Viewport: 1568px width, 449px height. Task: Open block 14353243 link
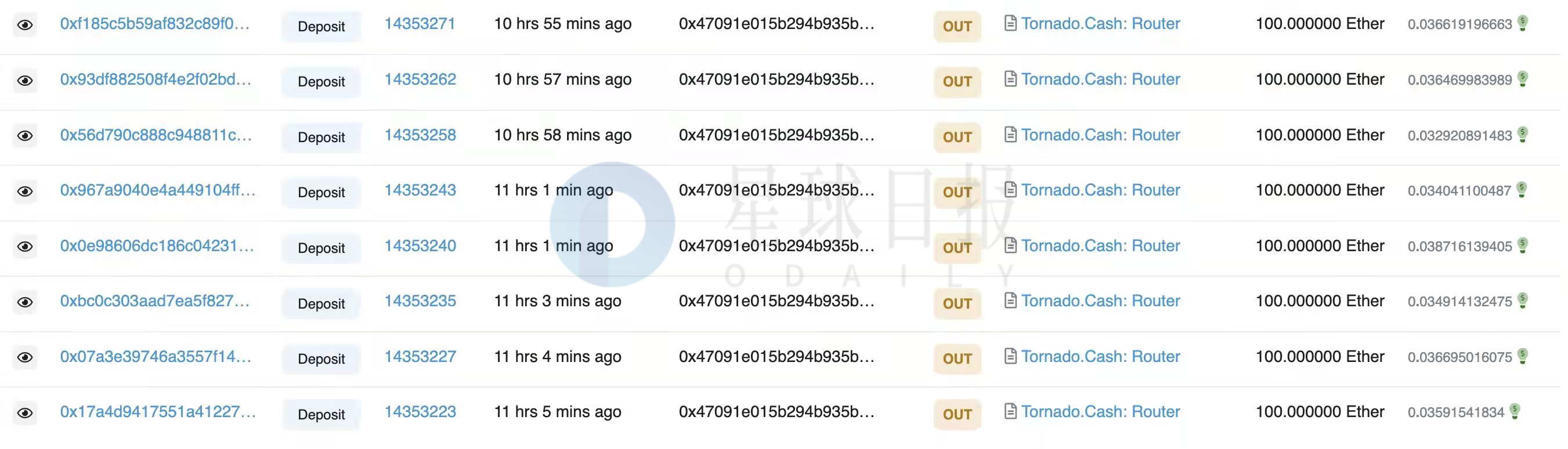pos(420,190)
